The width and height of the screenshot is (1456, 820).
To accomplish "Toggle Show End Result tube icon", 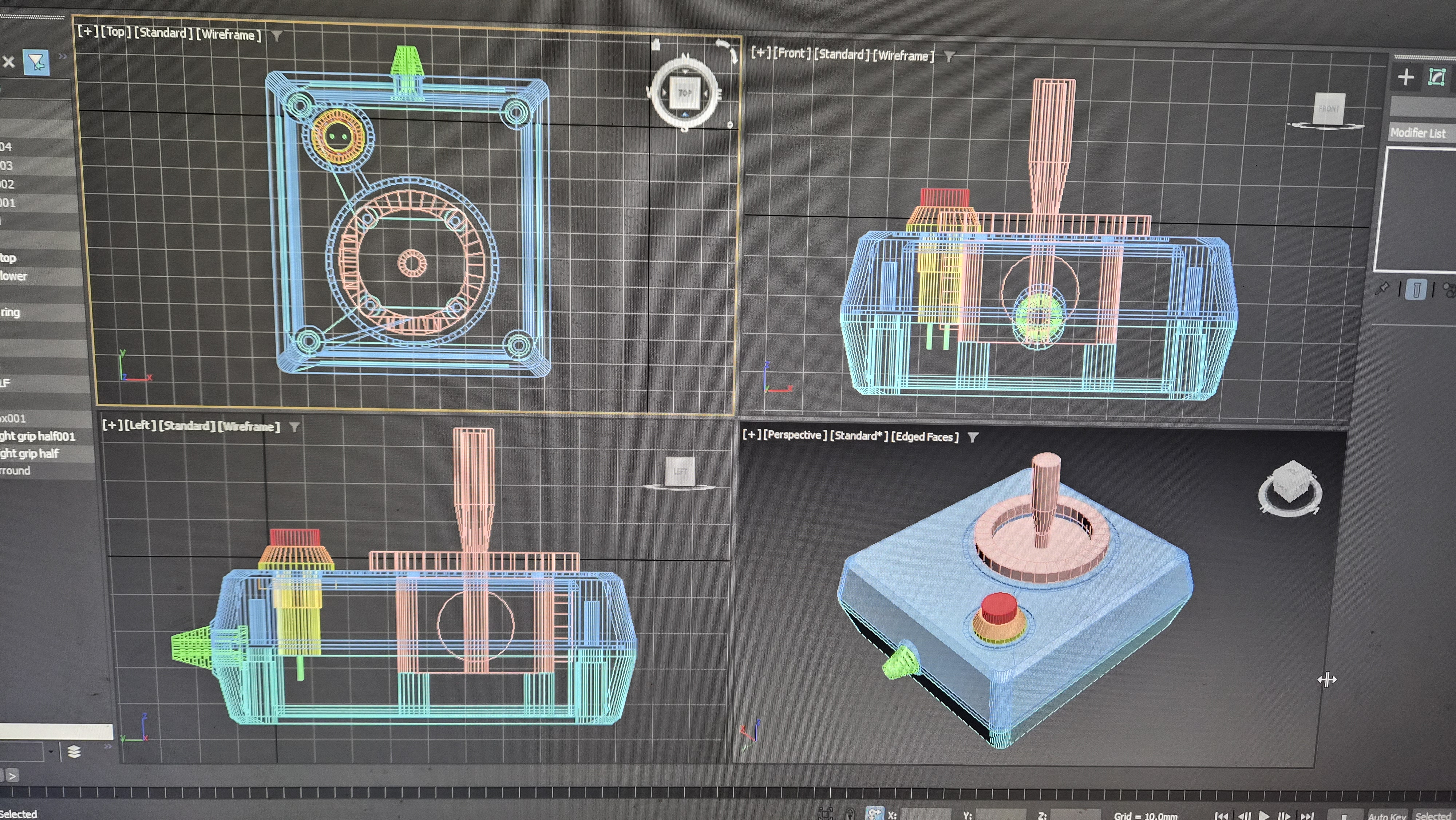I will click(x=1416, y=289).
